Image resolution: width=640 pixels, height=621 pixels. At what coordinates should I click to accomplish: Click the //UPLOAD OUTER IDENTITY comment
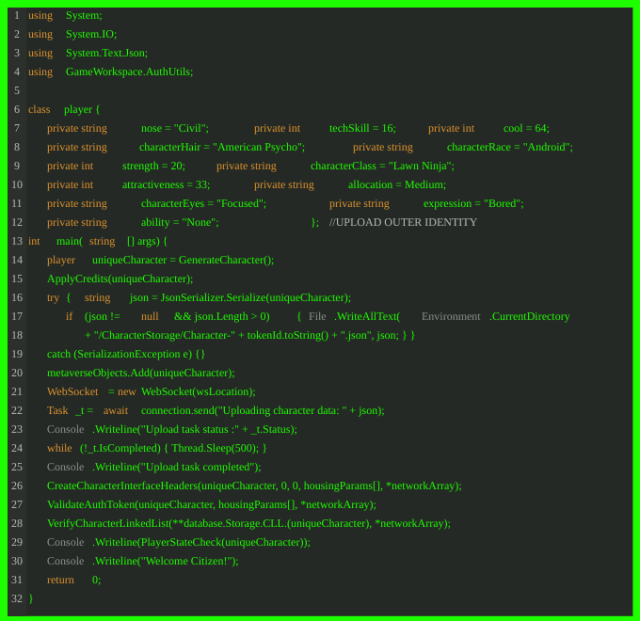point(403,222)
